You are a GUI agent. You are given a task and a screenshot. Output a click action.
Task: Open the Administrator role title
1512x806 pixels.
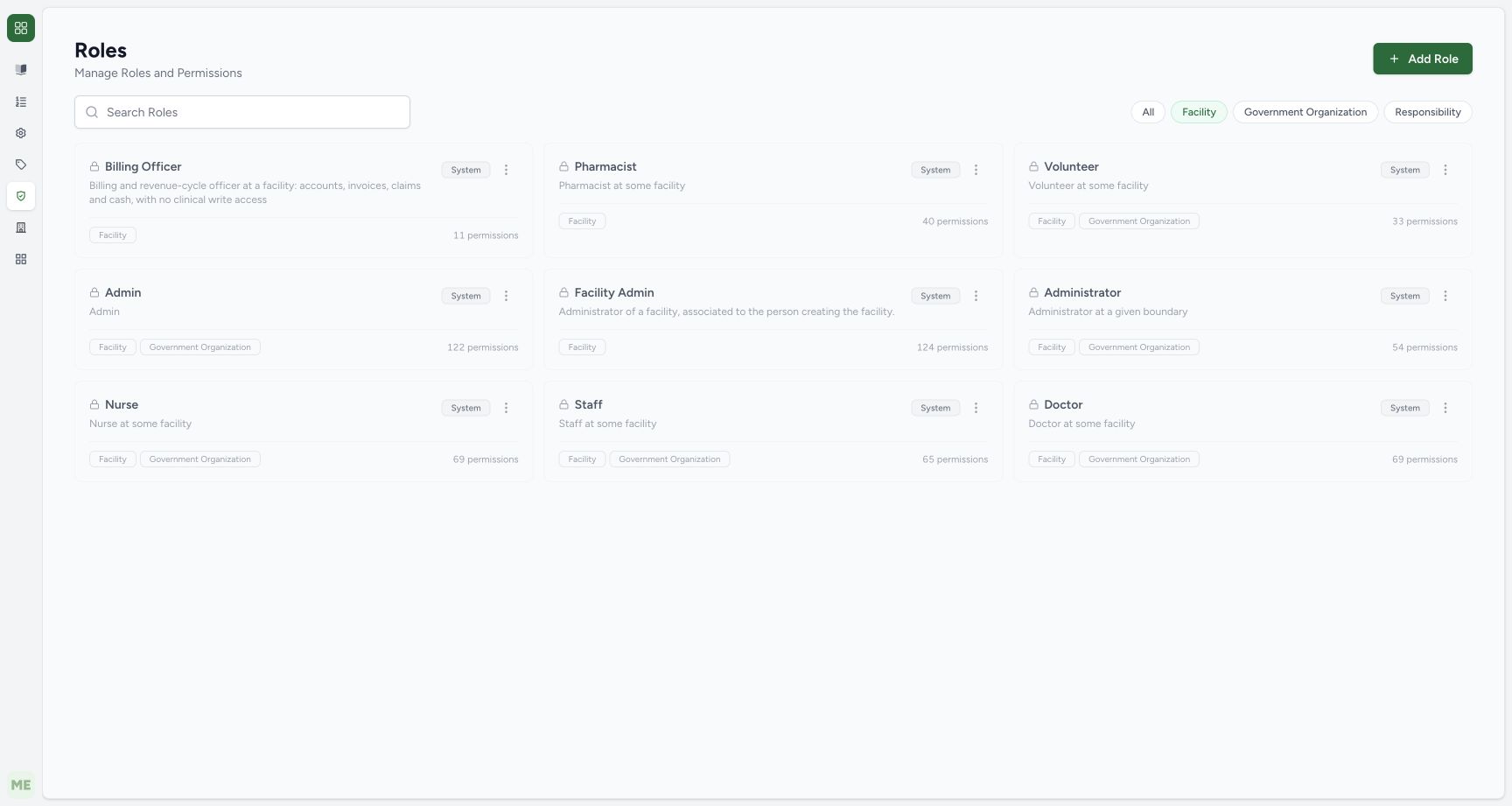point(1082,292)
